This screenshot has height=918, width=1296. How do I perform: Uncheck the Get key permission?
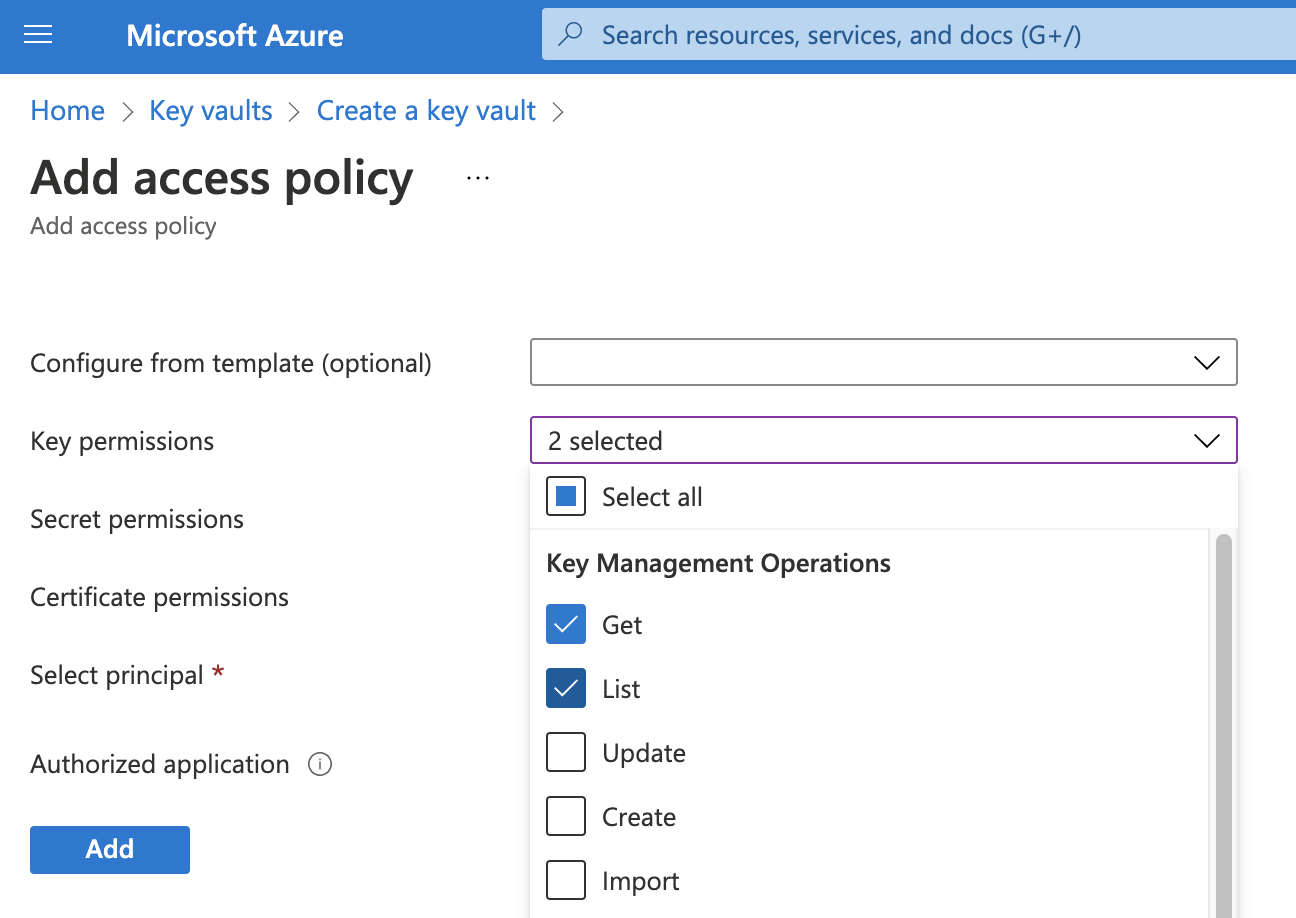pyautogui.click(x=566, y=625)
